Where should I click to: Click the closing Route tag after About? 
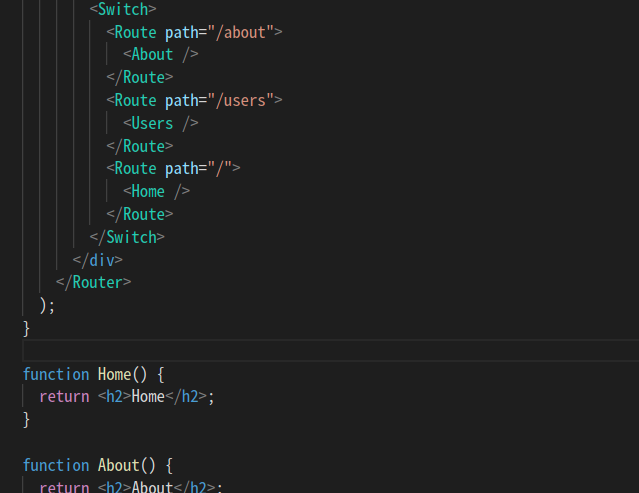pyautogui.click(x=140, y=77)
